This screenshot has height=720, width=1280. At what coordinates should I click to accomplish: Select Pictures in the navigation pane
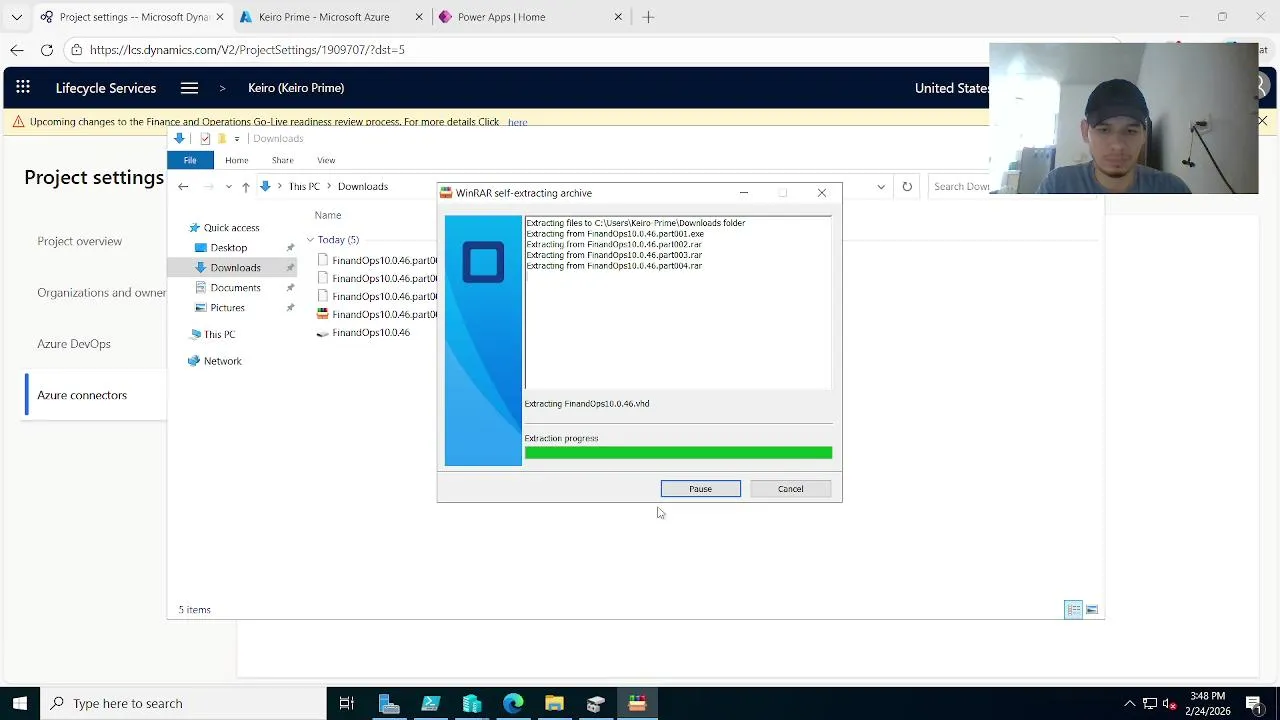pos(227,308)
